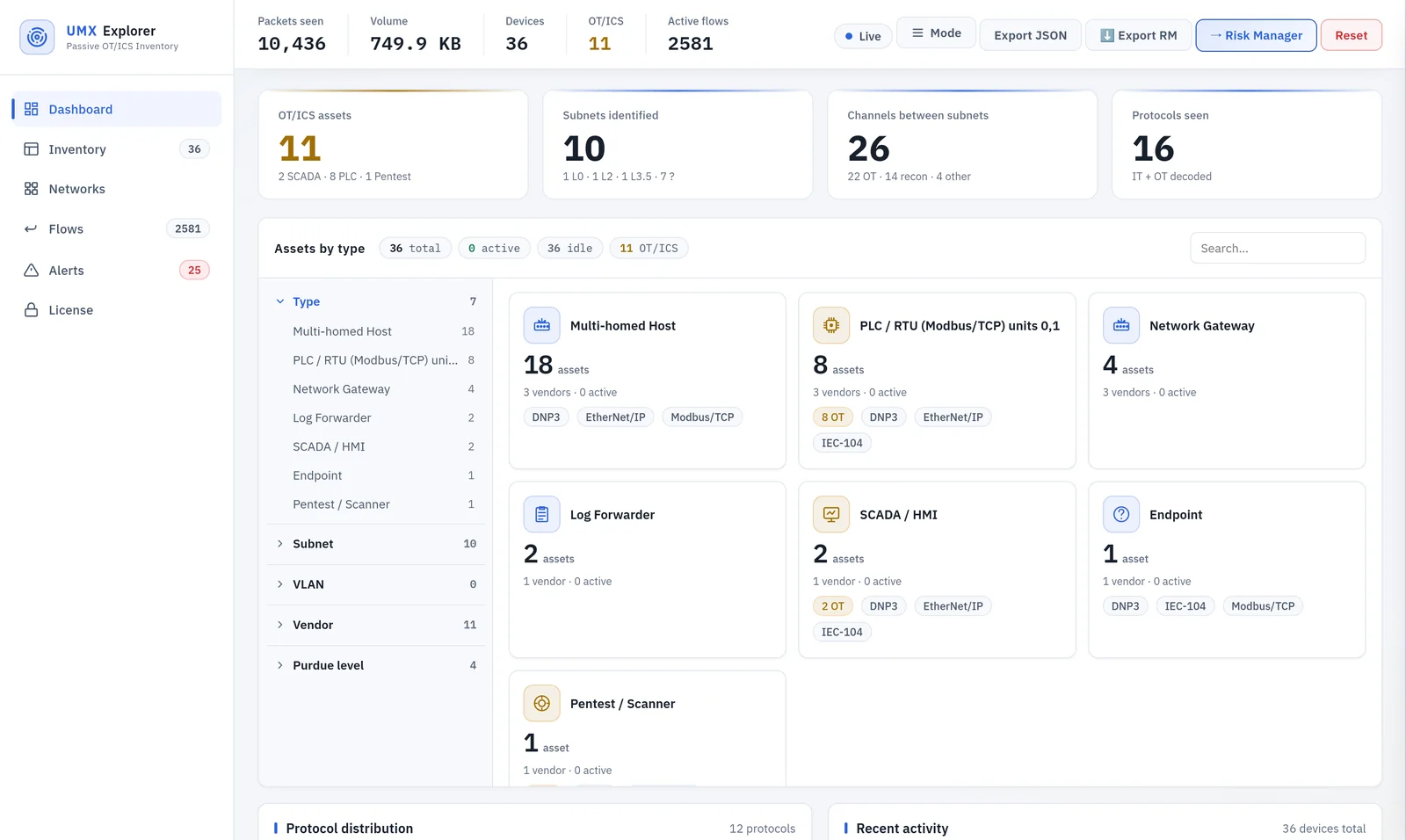
Task: Click the Alerts triangle icon
Action: (x=32, y=271)
